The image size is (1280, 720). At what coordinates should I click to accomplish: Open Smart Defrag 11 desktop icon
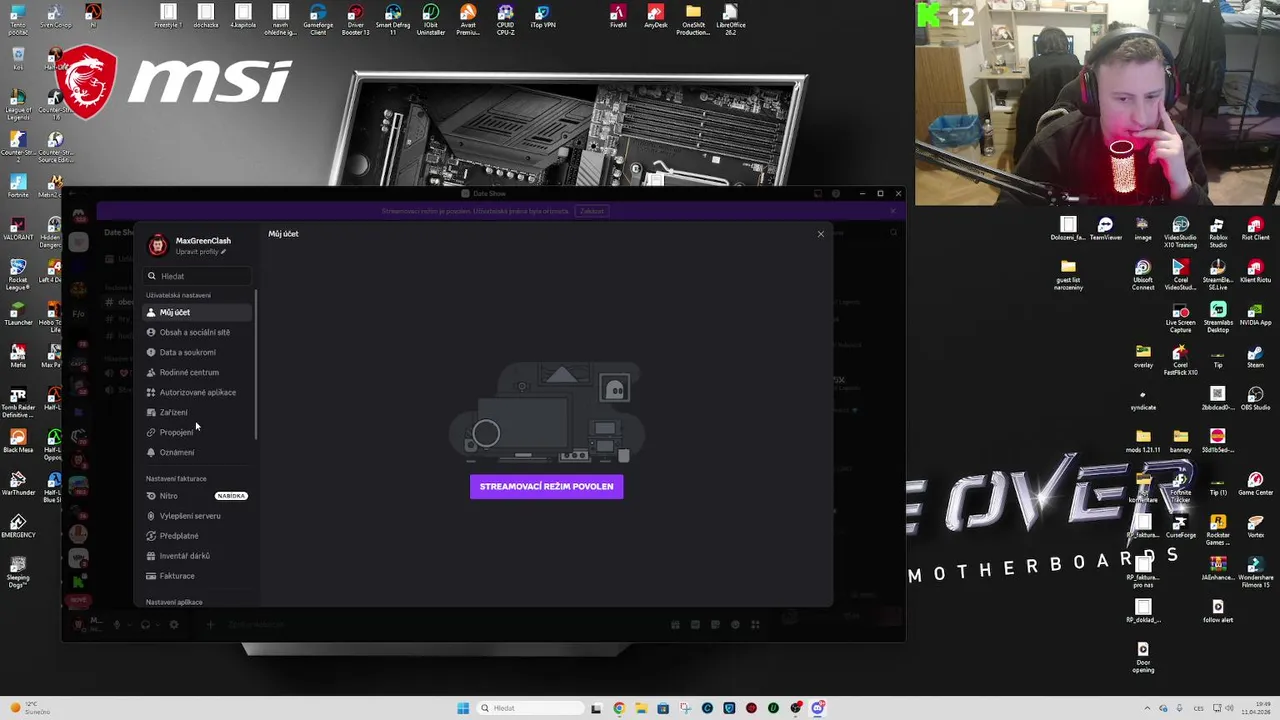pos(393,19)
